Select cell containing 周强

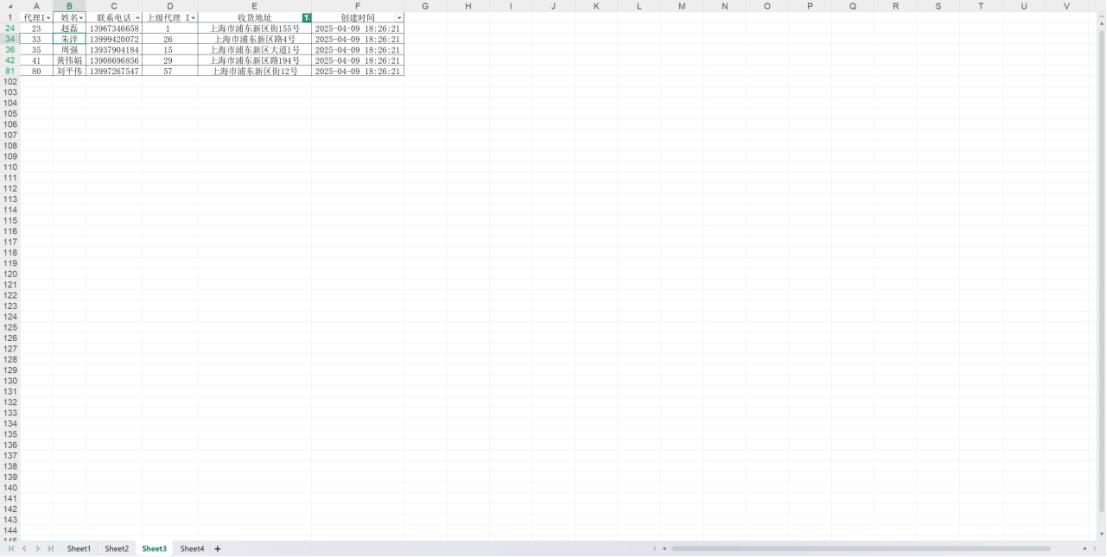click(69, 50)
